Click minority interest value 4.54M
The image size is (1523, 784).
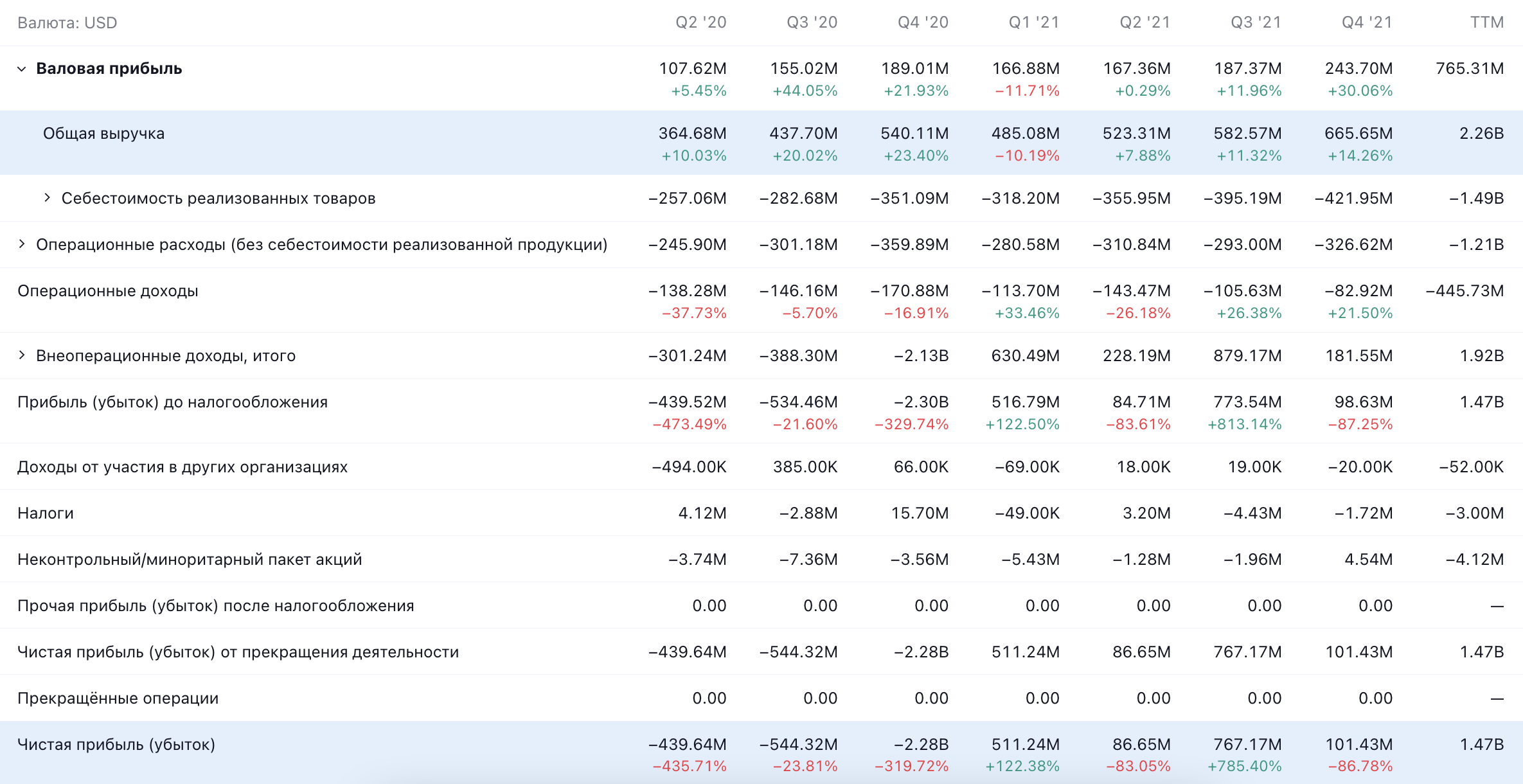[x=1369, y=559]
